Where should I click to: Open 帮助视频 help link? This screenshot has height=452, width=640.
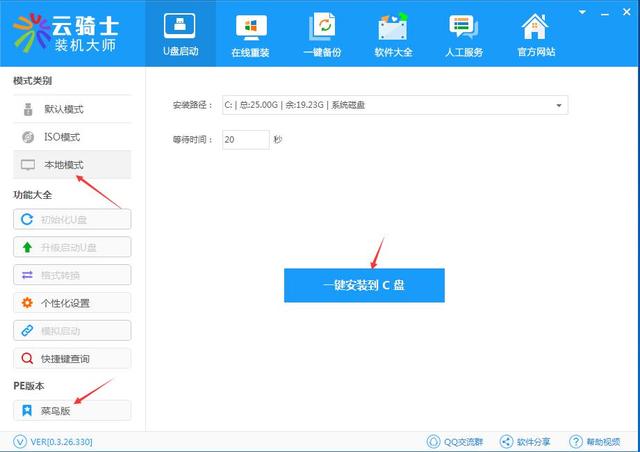(x=595, y=441)
